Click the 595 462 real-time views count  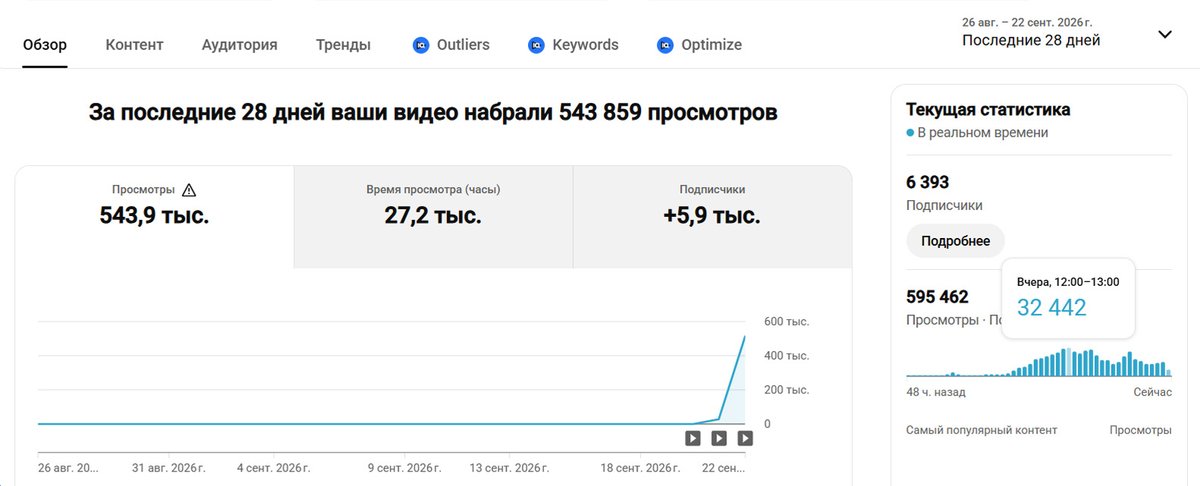click(937, 297)
